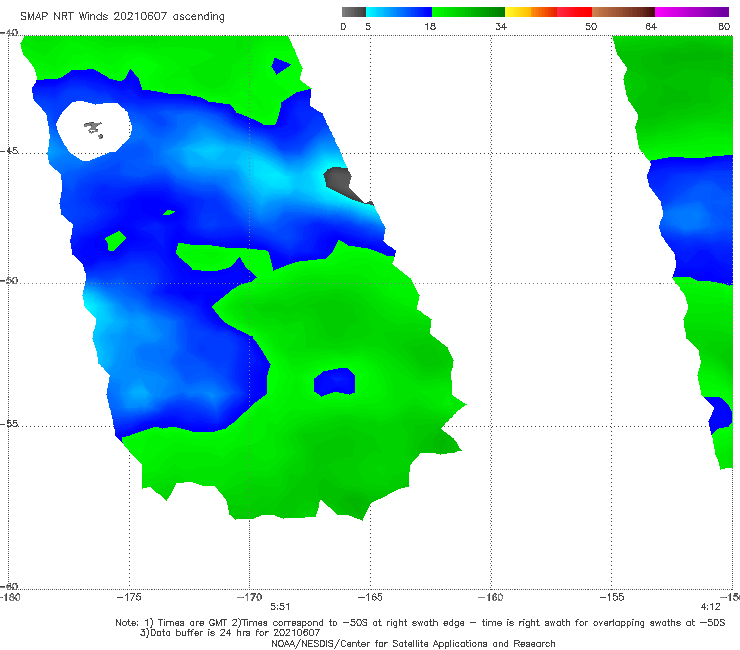The image size is (740, 650).
Task: Click the latitude label '-50'
Action: [9, 281]
